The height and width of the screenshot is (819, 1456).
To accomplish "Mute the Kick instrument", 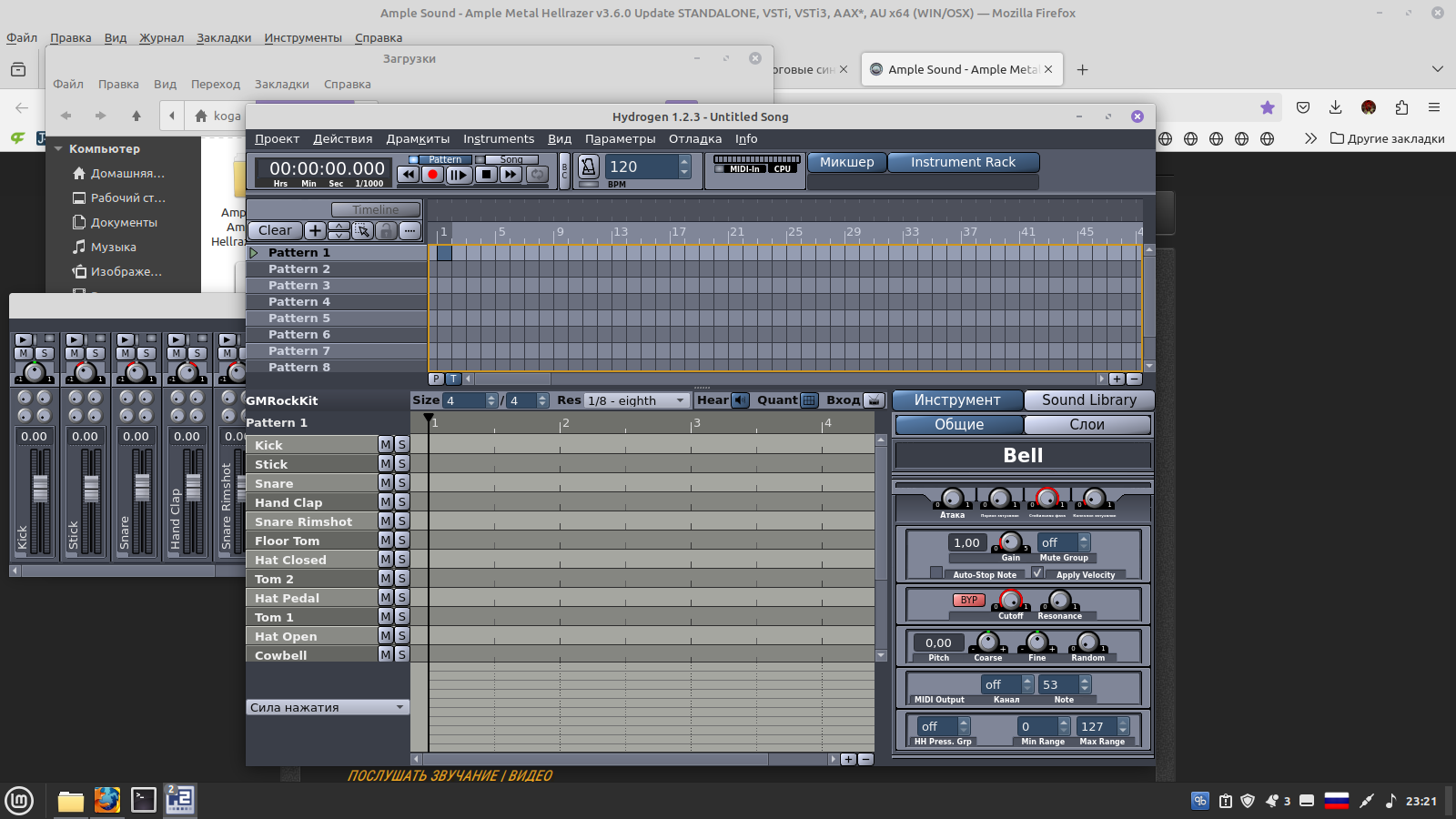I will click(x=386, y=445).
